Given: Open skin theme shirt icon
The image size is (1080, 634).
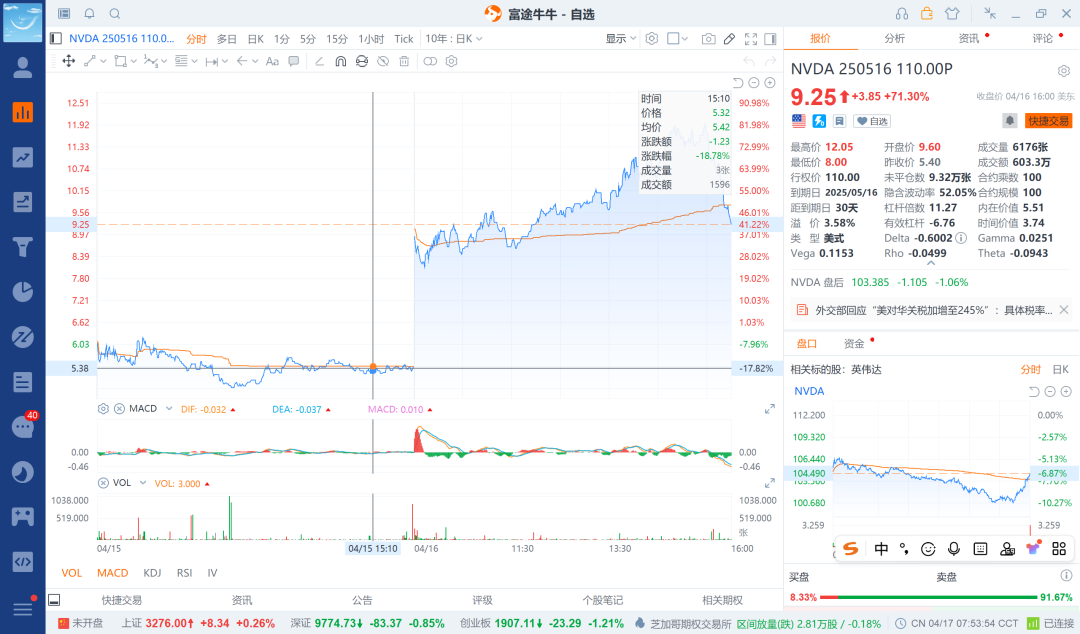Looking at the screenshot, I should click(x=952, y=13).
